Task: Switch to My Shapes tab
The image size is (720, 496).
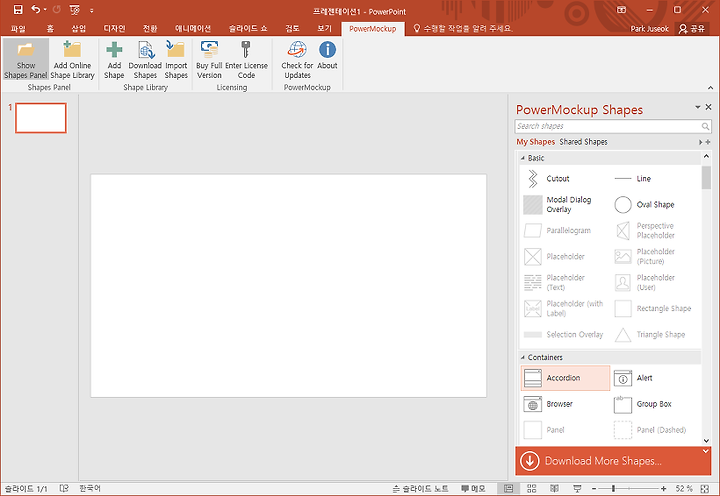Action: (x=535, y=142)
